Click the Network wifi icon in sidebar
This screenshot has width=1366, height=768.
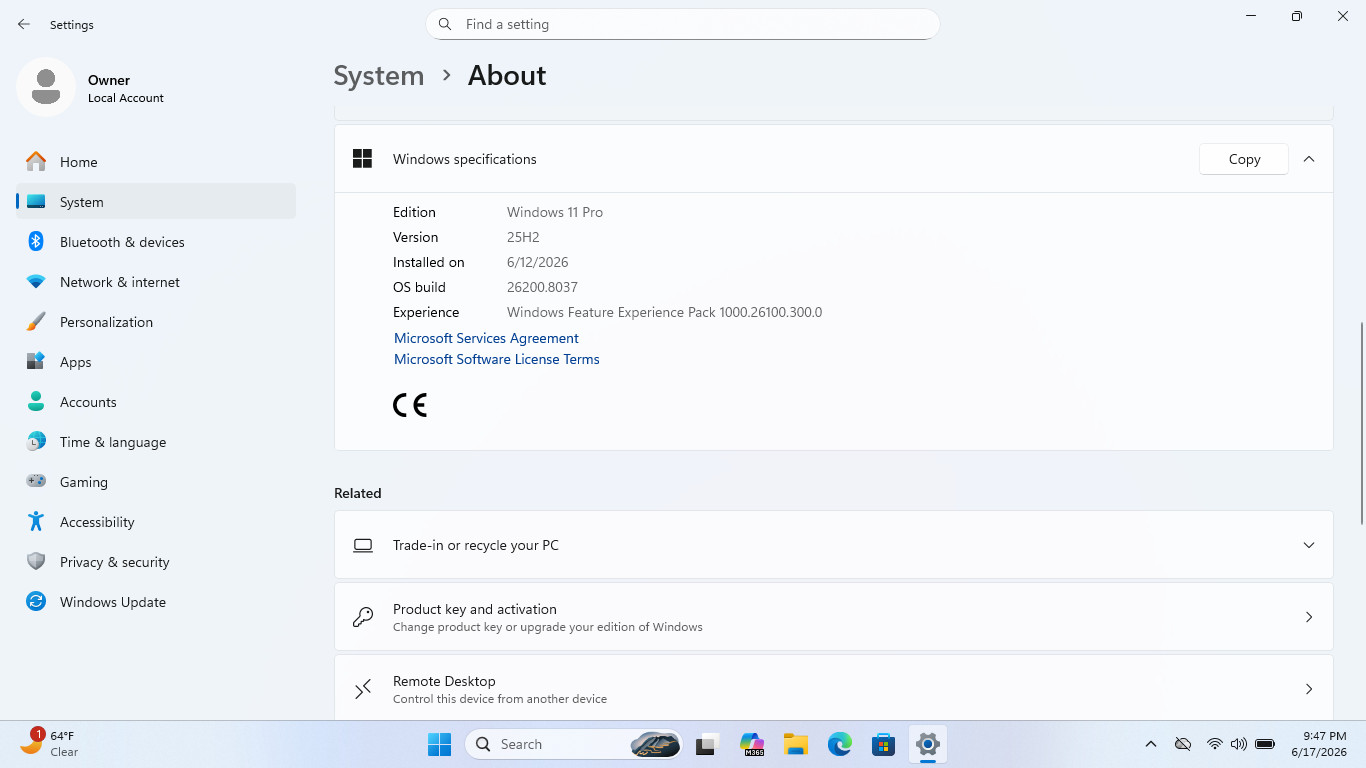(36, 282)
